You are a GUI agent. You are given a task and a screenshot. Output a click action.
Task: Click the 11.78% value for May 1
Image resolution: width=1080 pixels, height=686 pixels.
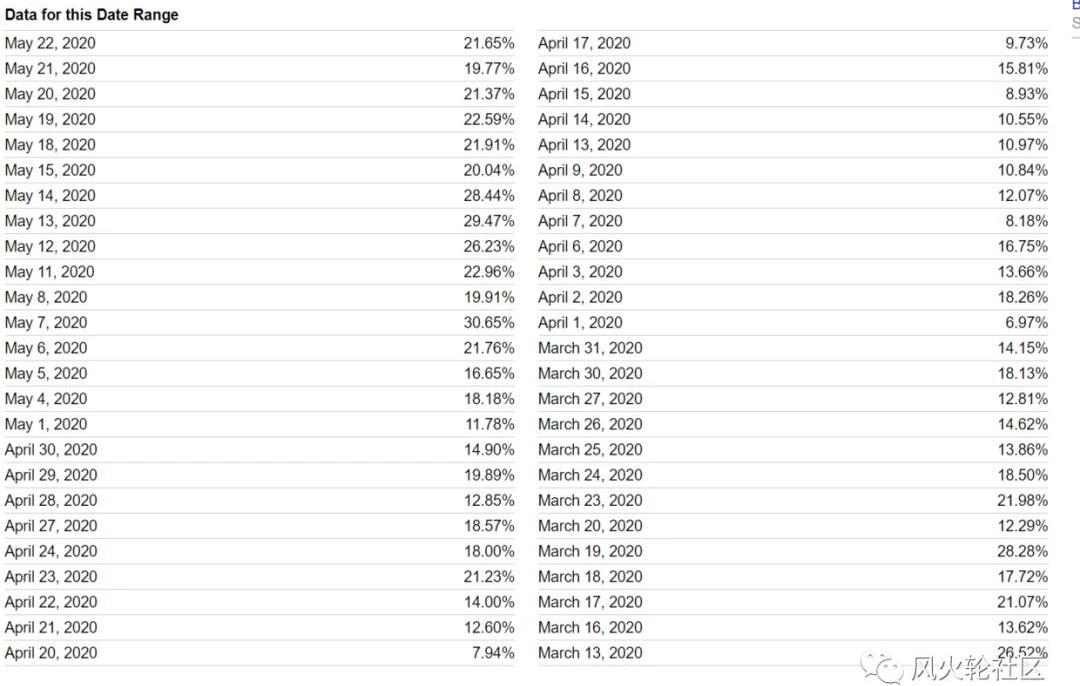point(489,424)
